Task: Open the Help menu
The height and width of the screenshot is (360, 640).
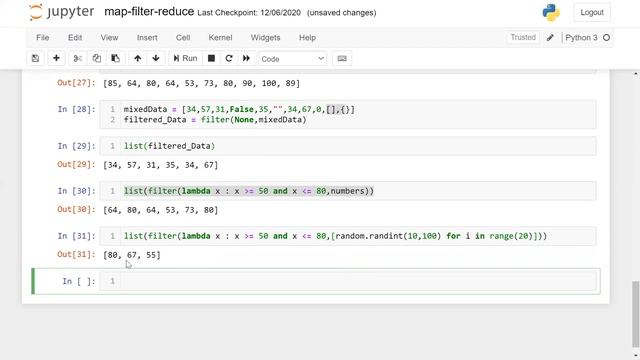Action: [307, 38]
